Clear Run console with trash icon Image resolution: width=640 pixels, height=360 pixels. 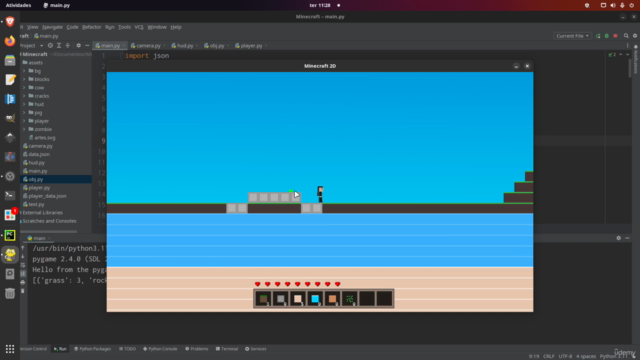coord(23,291)
